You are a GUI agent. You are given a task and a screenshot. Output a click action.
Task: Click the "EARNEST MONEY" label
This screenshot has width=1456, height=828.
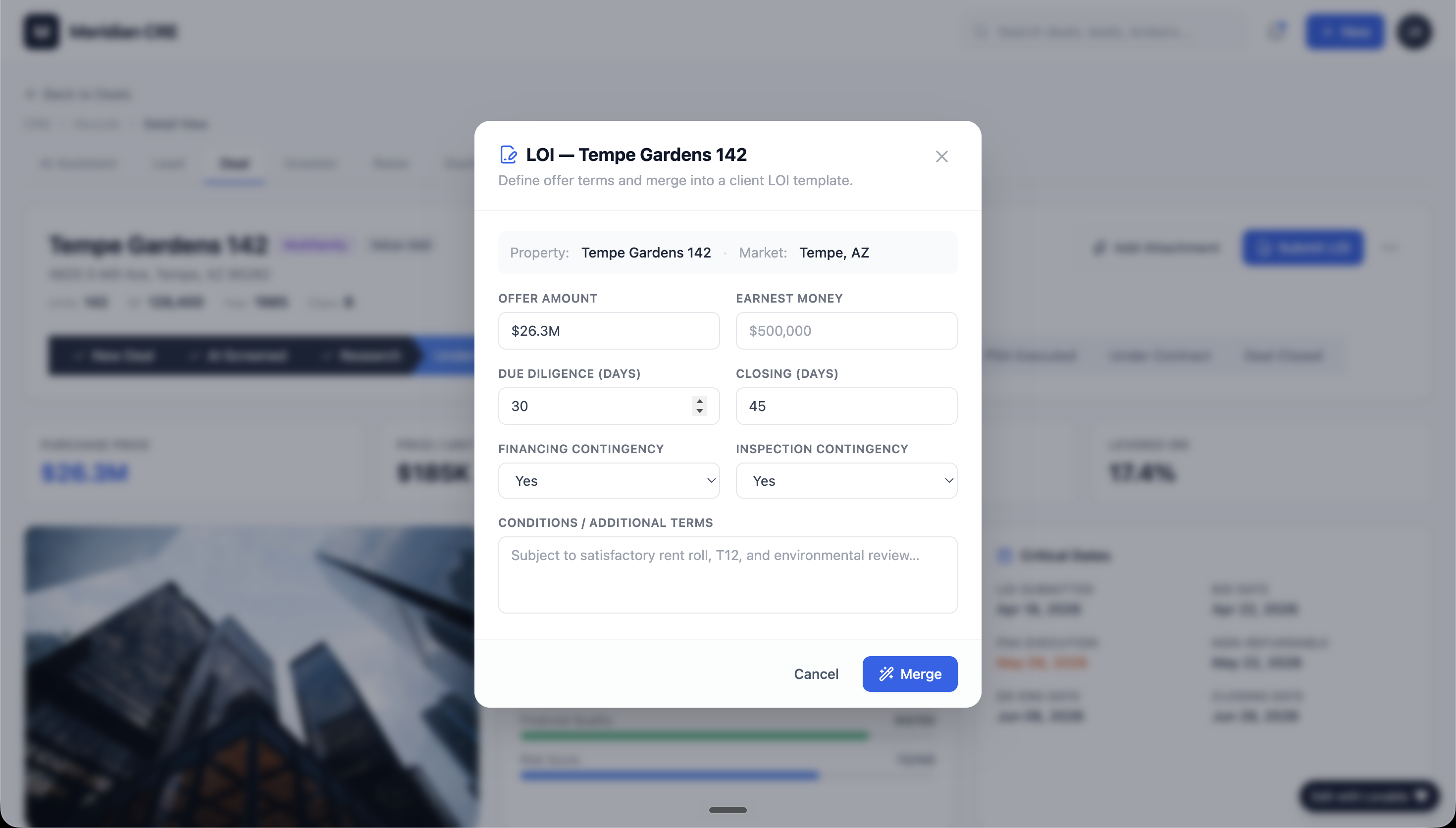pos(789,299)
